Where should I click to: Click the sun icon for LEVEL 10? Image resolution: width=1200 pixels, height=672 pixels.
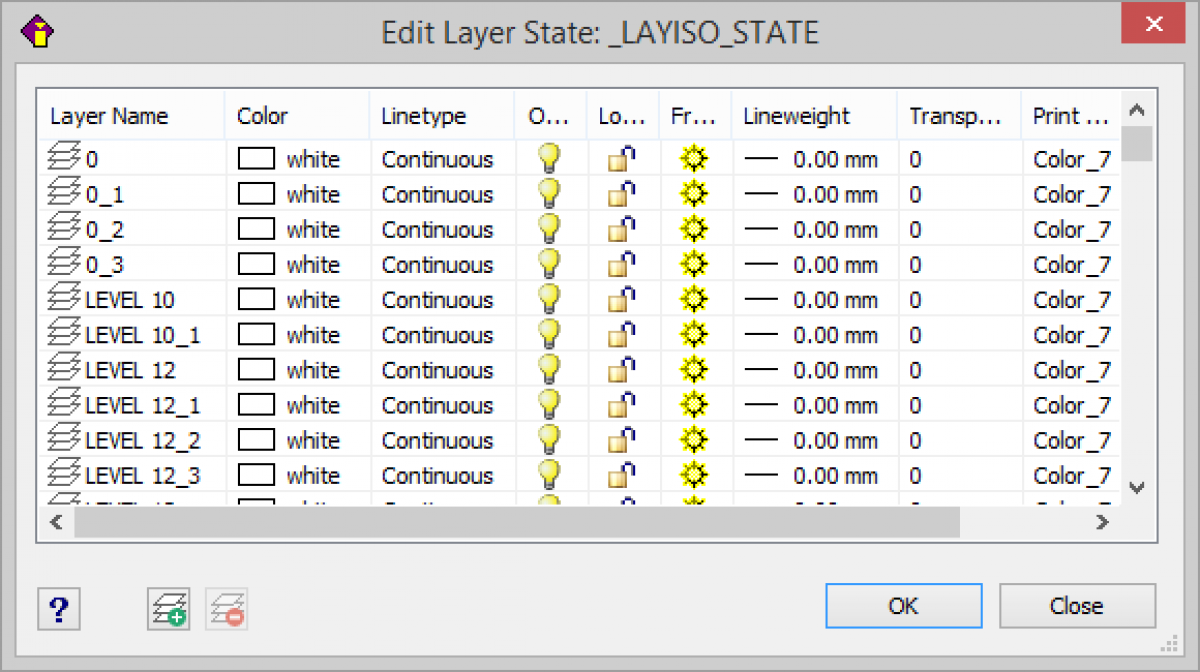(x=694, y=299)
